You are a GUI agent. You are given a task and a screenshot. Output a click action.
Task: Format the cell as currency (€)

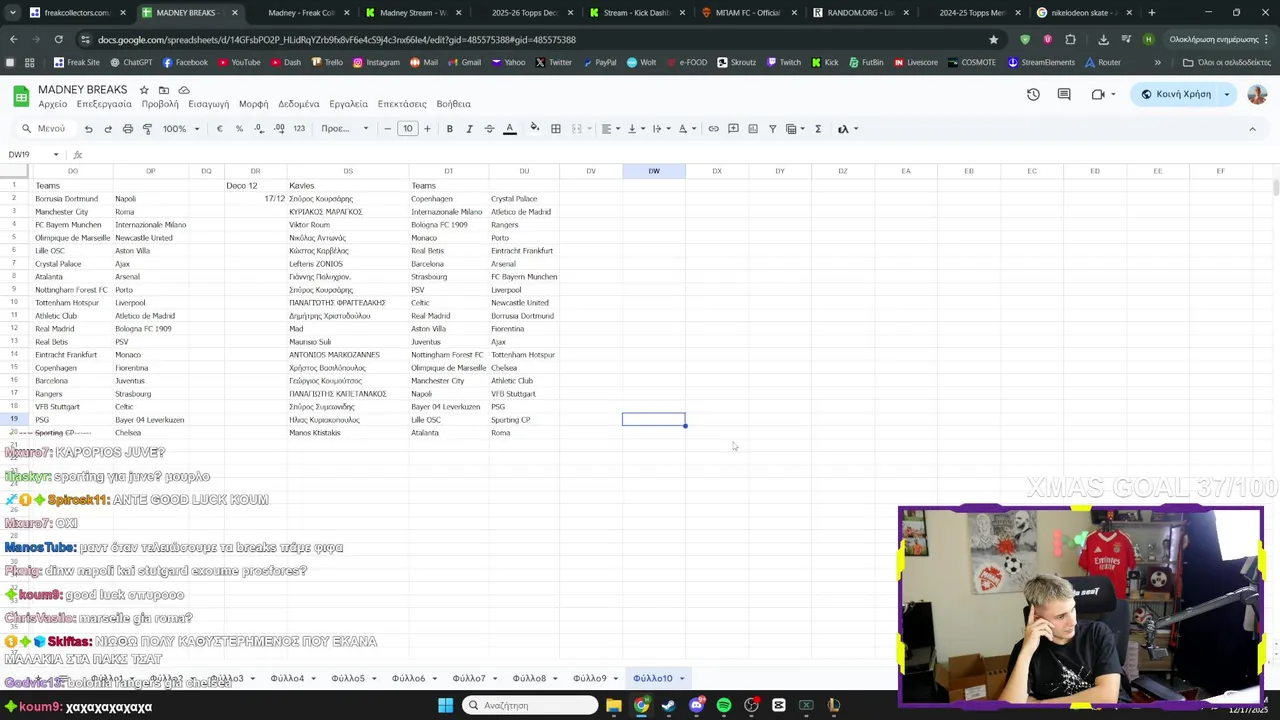(220, 129)
